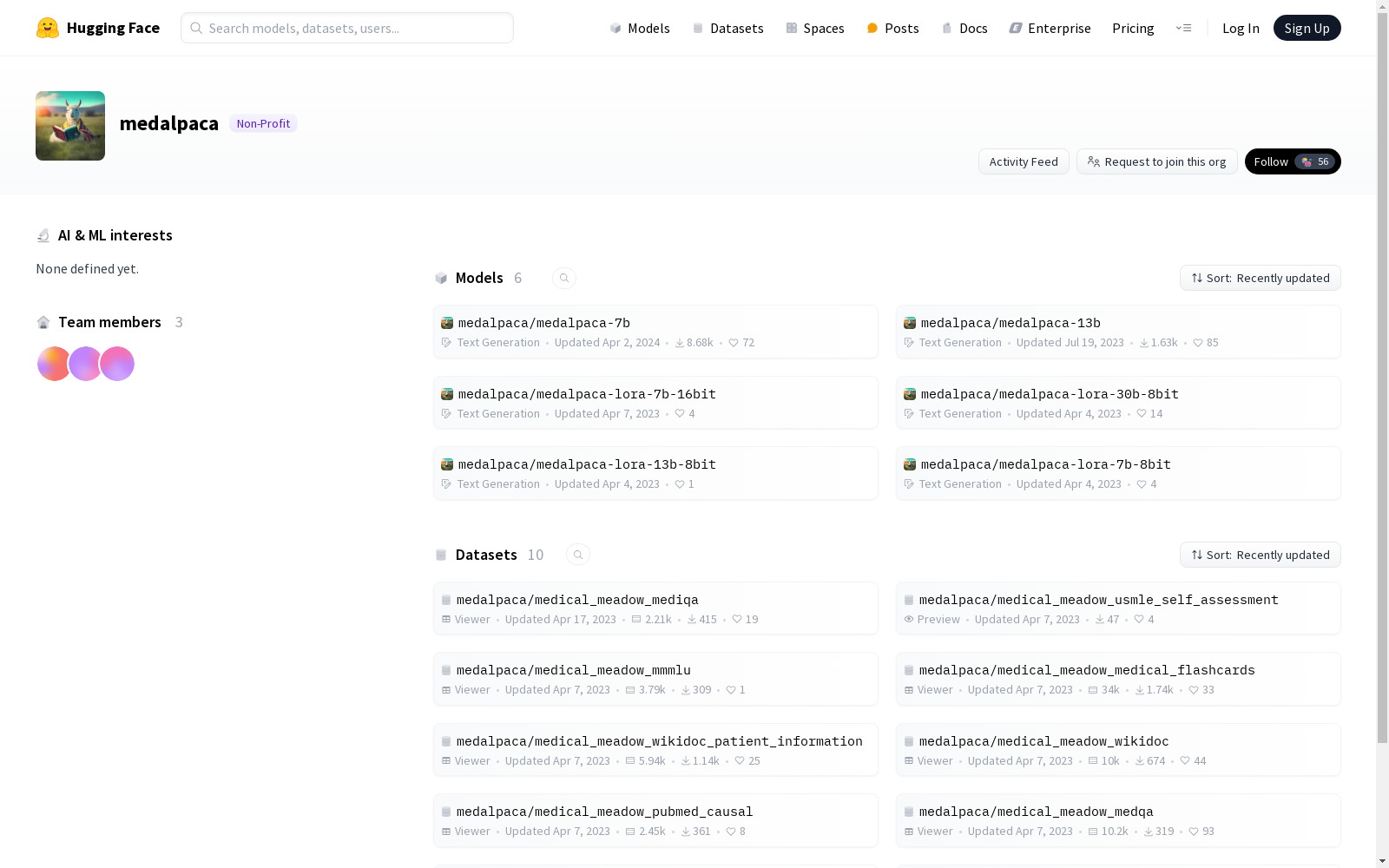Open dataset medical_meadow_mediqa
The height and width of the screenshot is (868, 1389).
(655, 608)
